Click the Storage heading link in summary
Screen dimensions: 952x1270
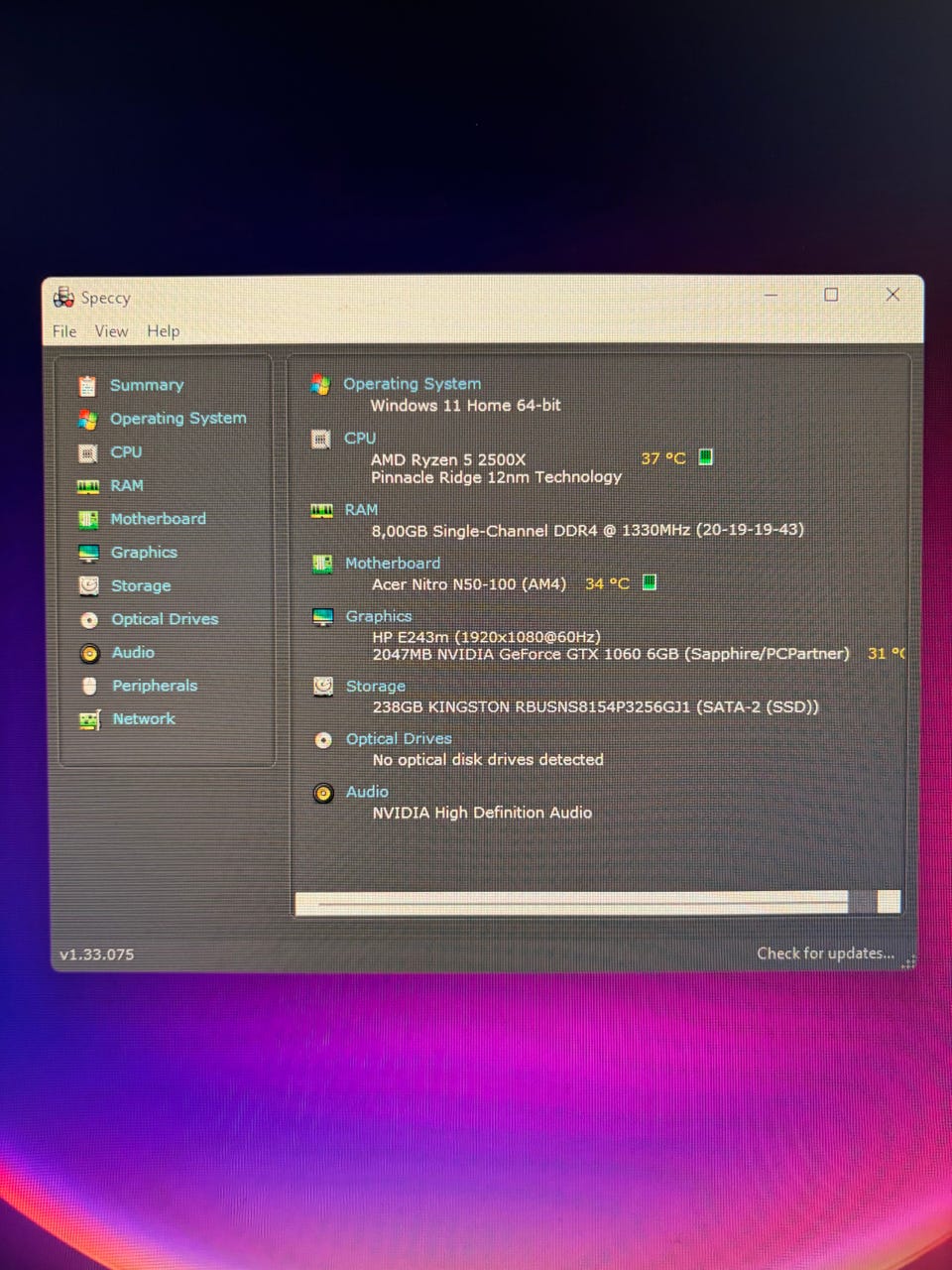[x=376, y=687]
